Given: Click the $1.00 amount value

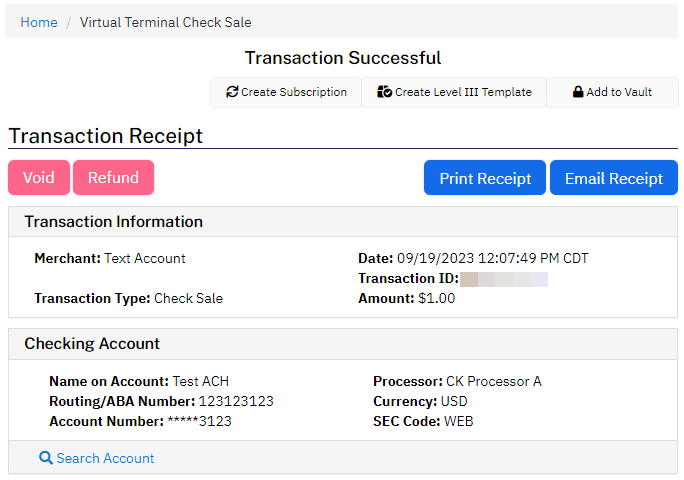Looking at the screenshot, I should tap(436, 298).
